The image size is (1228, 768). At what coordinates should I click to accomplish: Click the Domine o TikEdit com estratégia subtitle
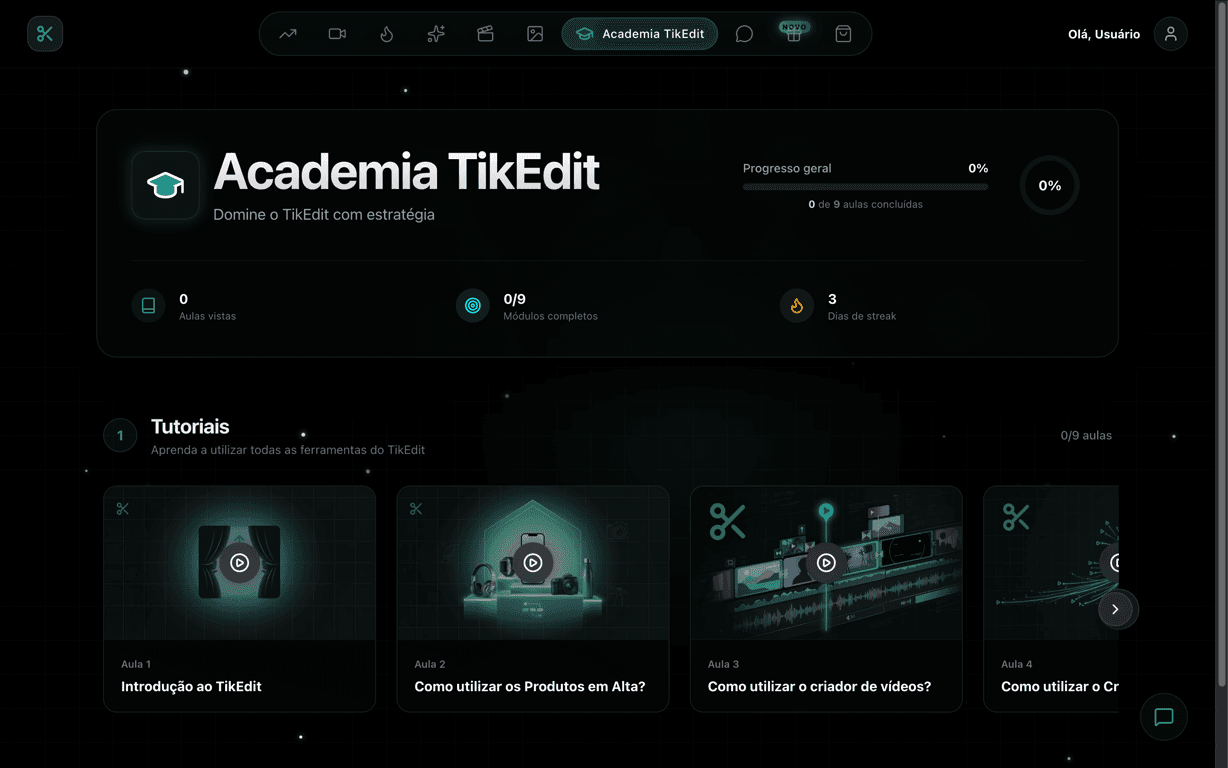click(x=324, y=215)
